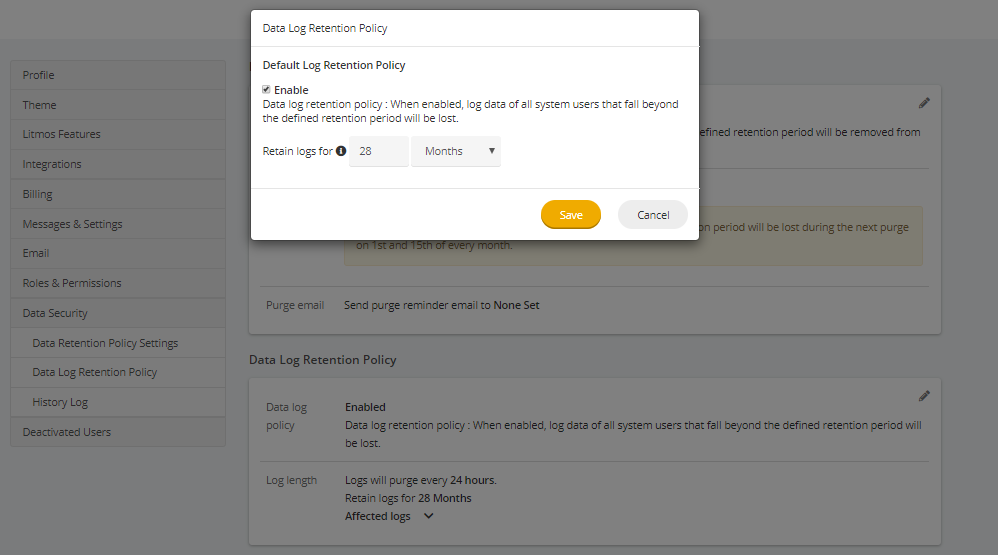Select Data Retention Policy Settings sub-item

[118, 343]
